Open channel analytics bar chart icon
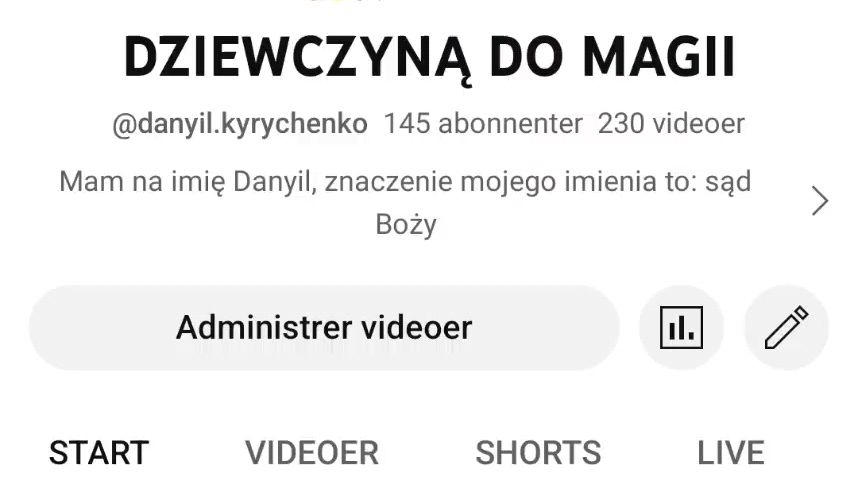 pos(681,328)
